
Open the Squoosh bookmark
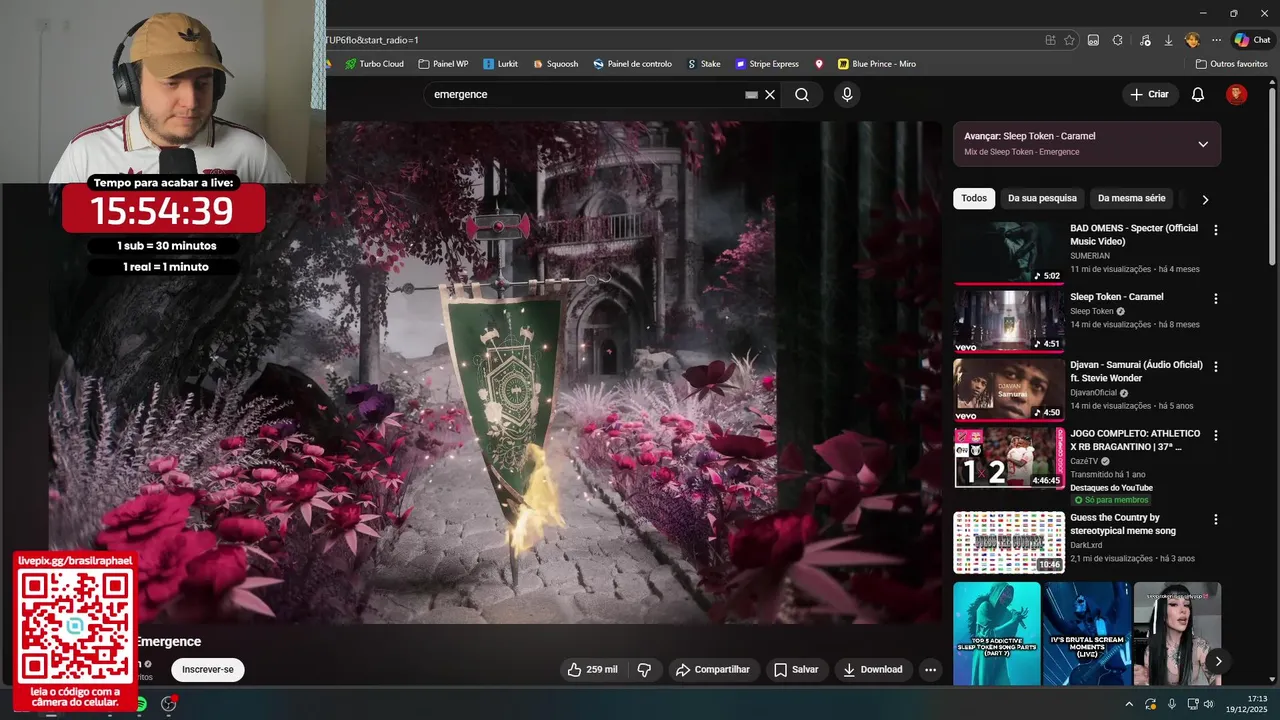[x=555, y=64]
